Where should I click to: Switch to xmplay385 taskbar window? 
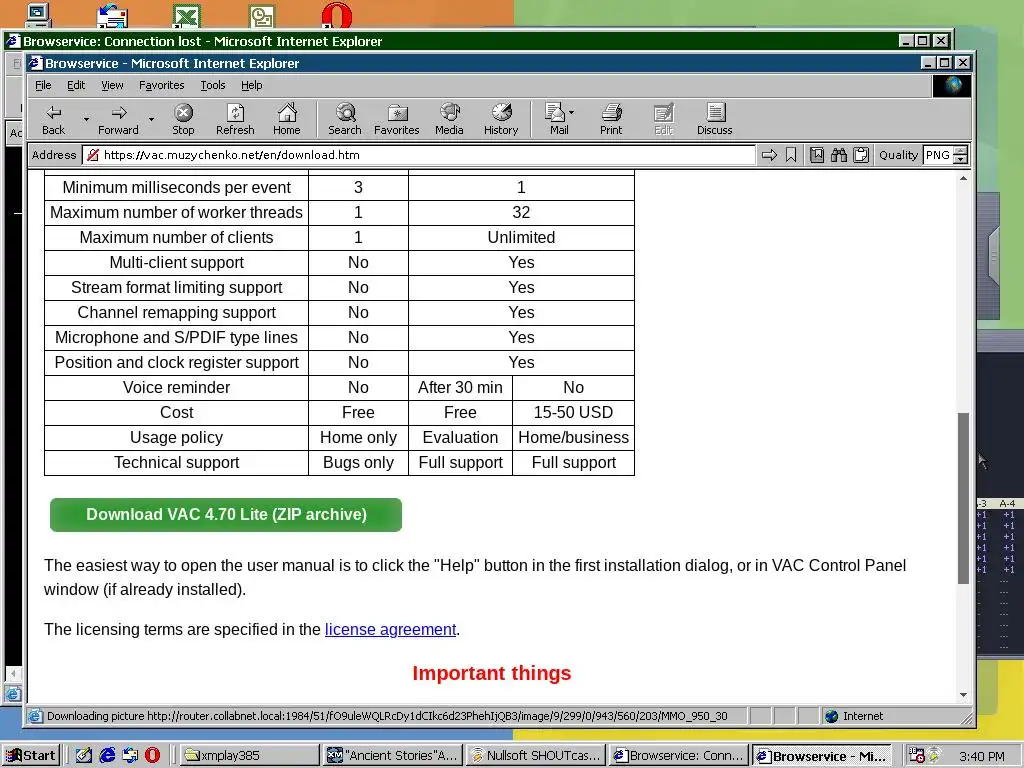tap(248, 756)
